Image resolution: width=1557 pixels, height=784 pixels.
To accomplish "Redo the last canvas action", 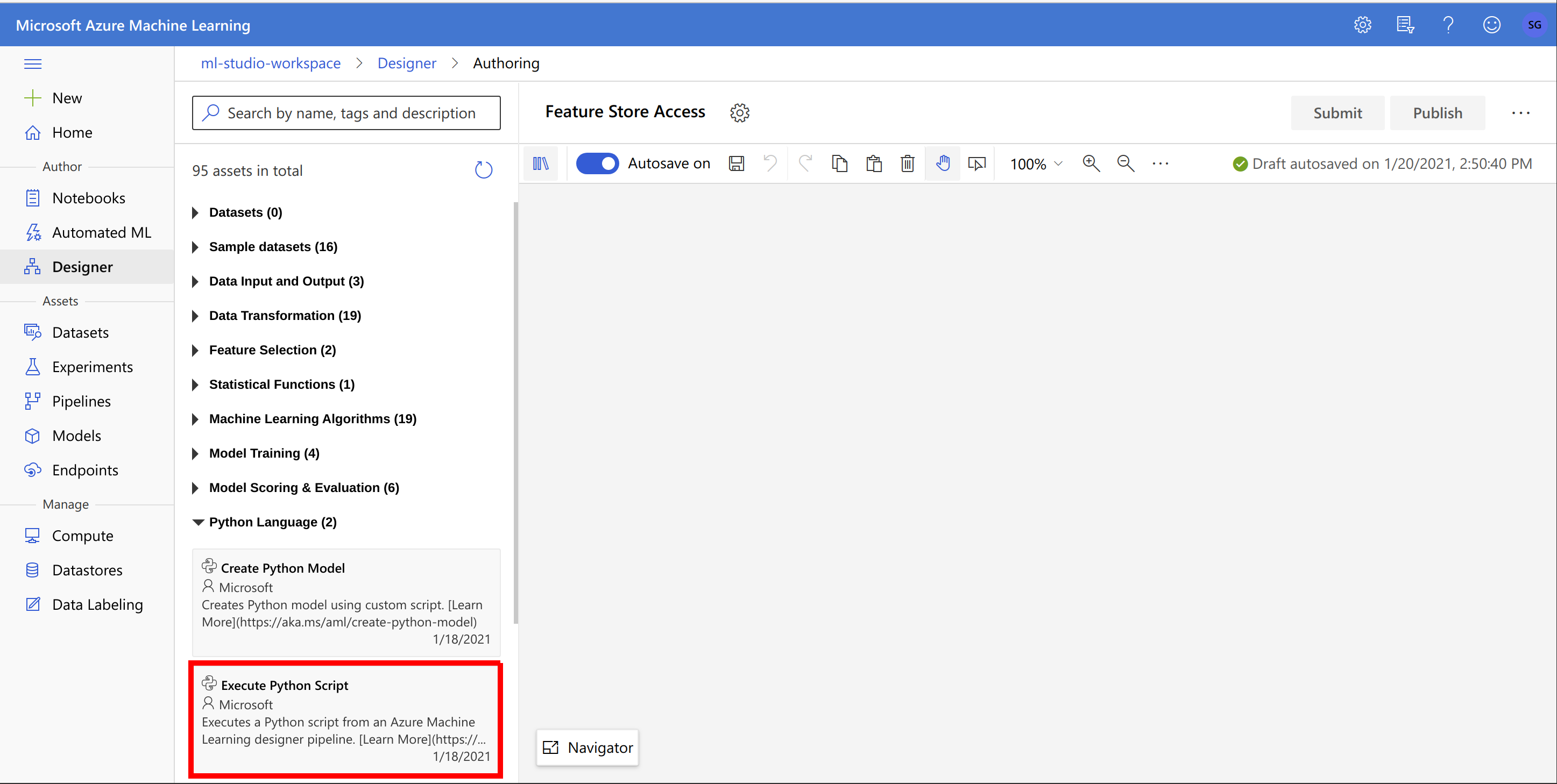I will [805, 163].
